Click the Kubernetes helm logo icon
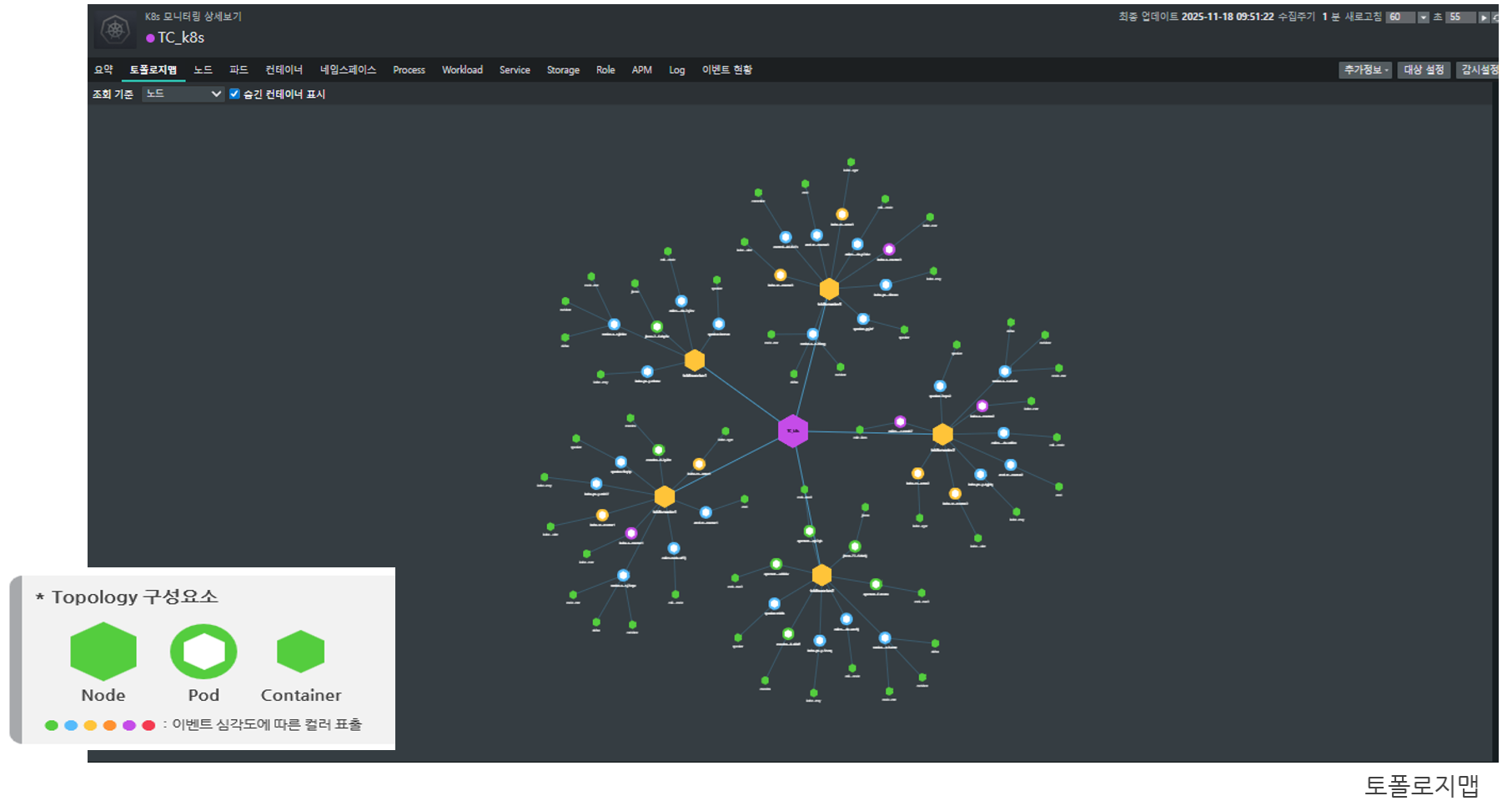This screenshot has height=811, width=1512. pos(115,30)
